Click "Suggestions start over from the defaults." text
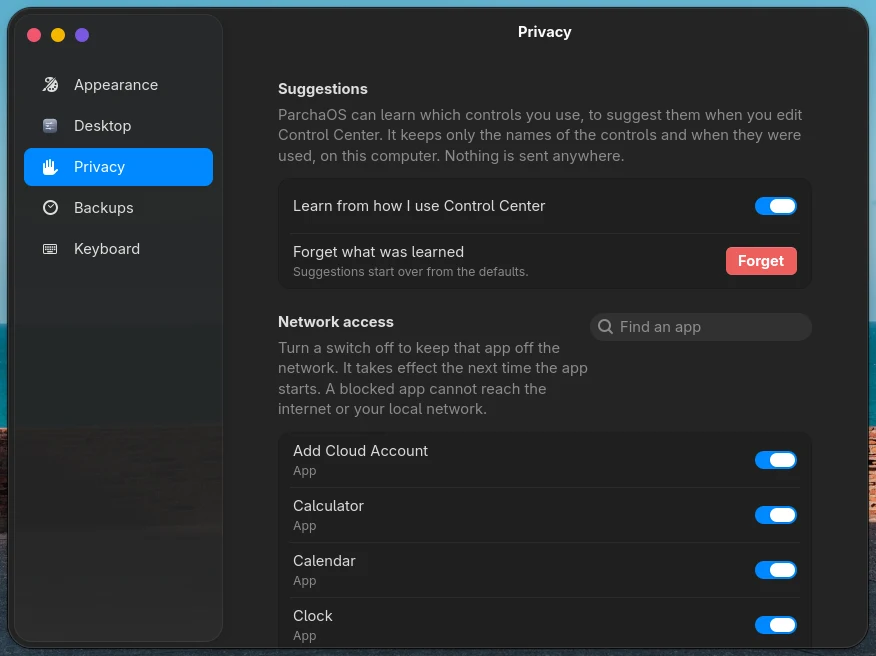This screenshot has width=876, height=656. (x=411, y=272)
